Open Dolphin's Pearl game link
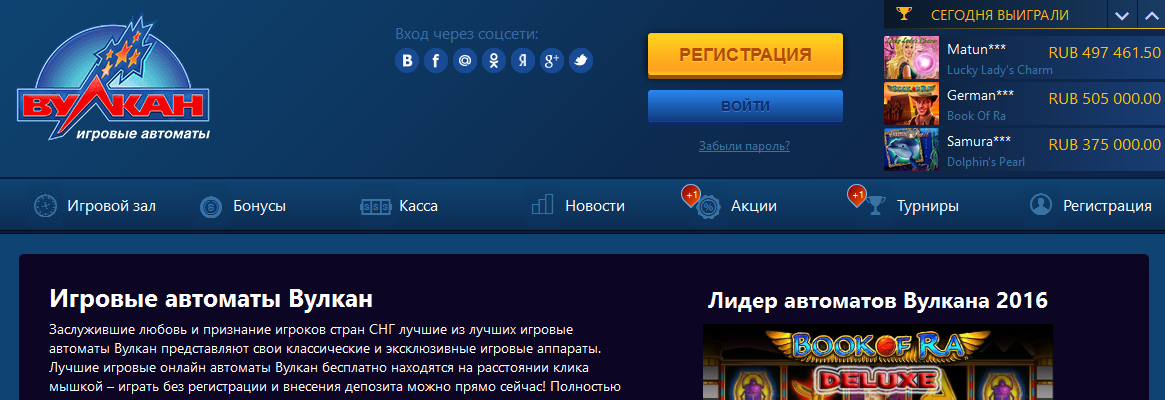The image size is (1165, 400). pos(986,161)
